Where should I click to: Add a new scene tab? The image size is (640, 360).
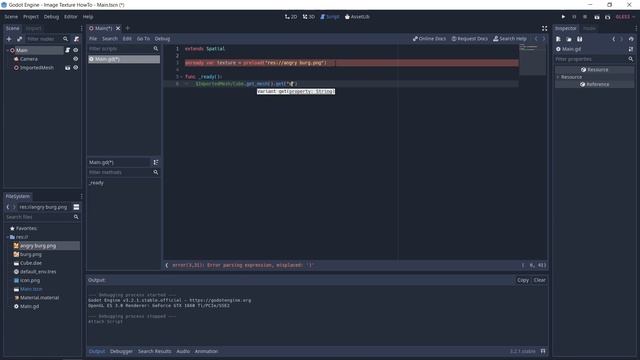127,28
